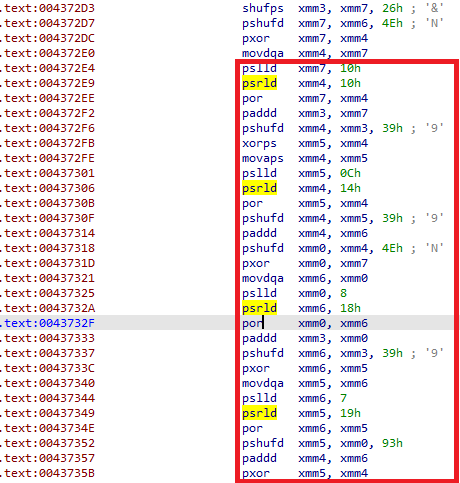This screenshot has height=483, width=460.
Task: Select psrld on the xmm4, 10h line
Action: pos(259,83)
